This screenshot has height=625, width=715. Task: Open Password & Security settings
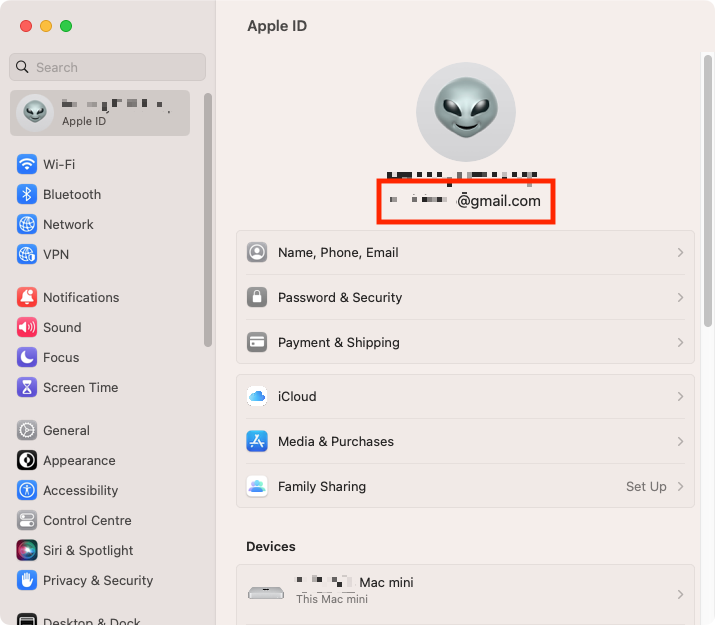click(x=465, y=297)
